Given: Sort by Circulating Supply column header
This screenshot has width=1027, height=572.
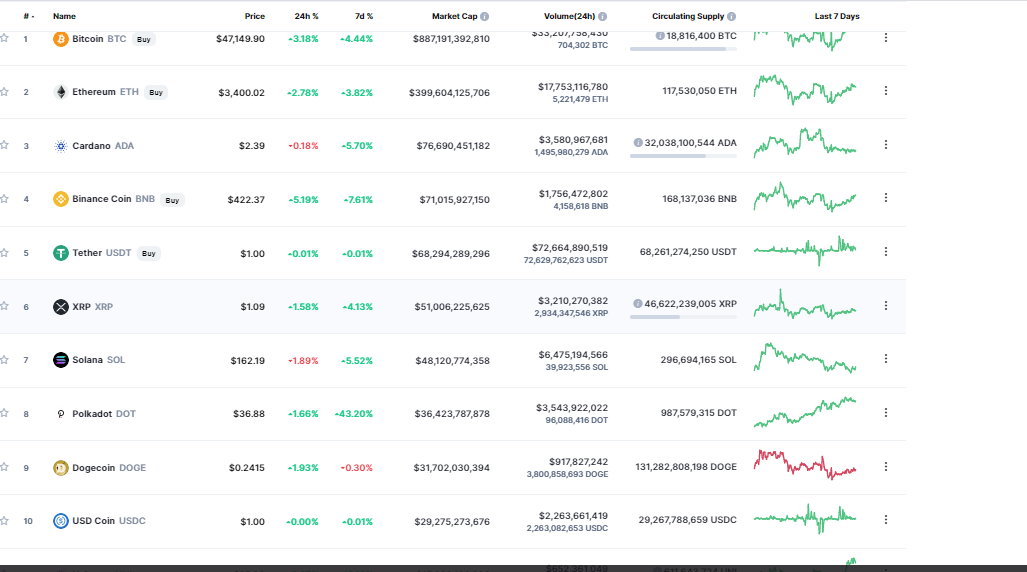Looking at the screenshot, I should coord(688,16).
